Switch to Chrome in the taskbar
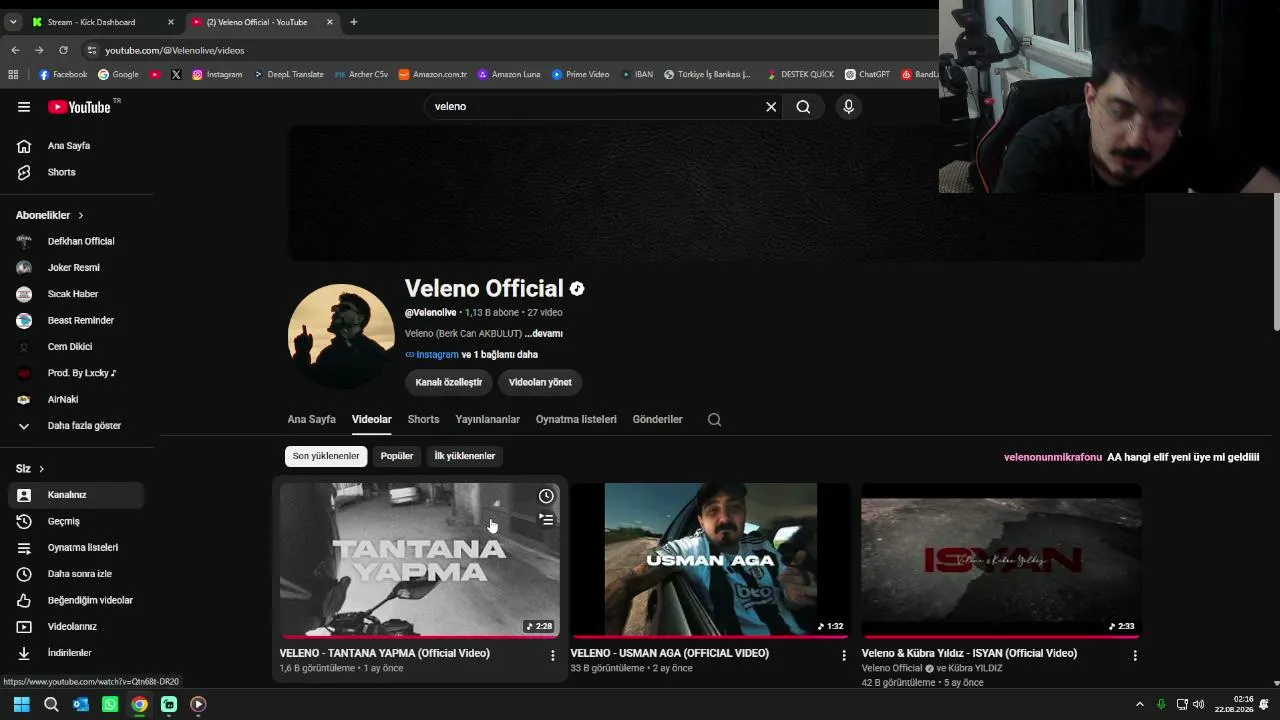Viewport: 1280px width, 720px height. (x=139, y=704)
